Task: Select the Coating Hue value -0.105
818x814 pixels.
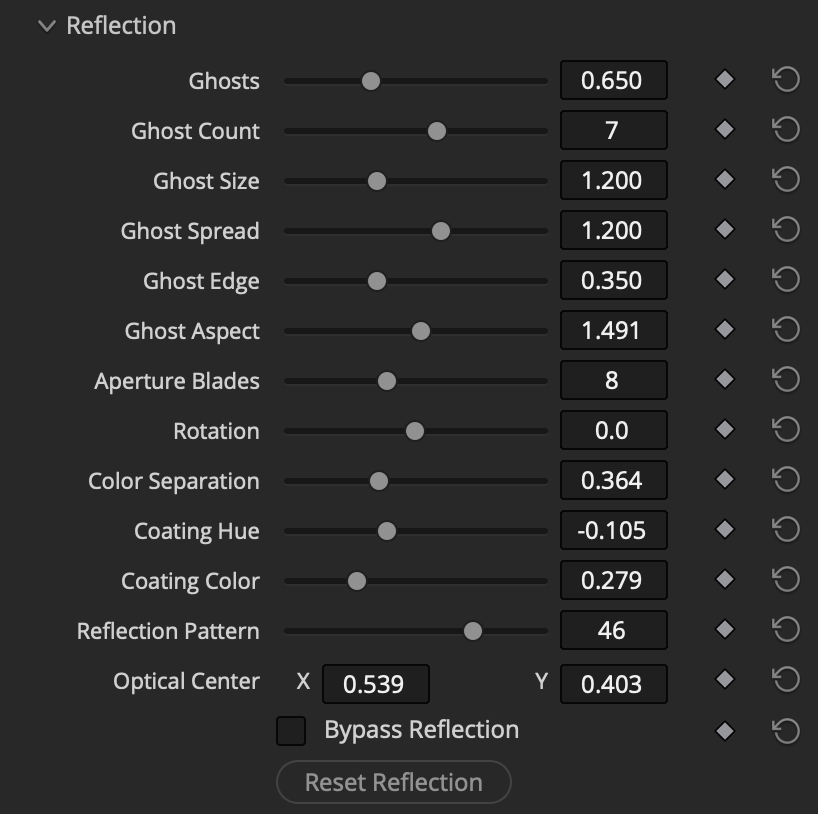Action: click(x=614, y=530)
